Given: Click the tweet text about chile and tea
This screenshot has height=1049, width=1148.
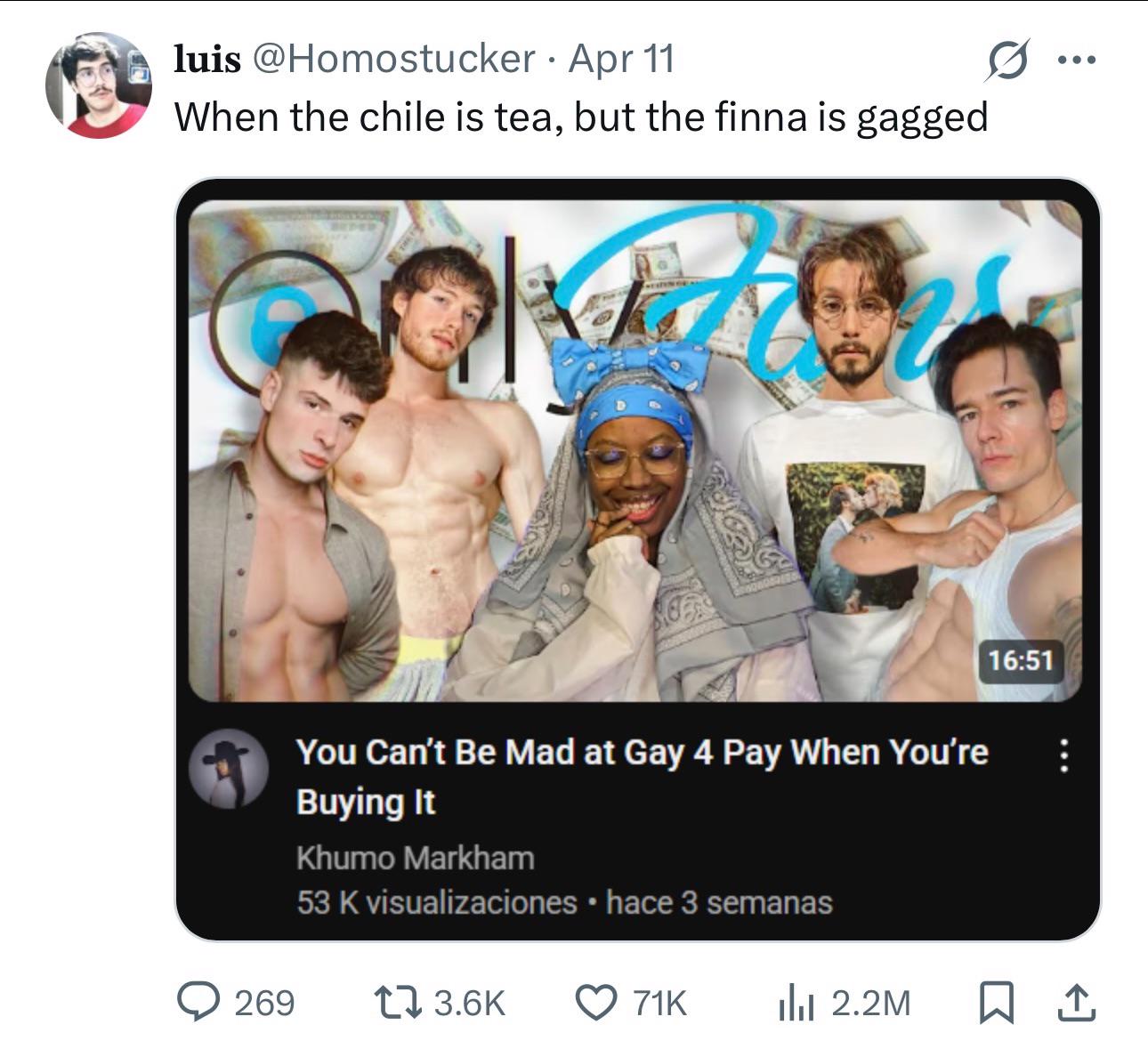Looking at the screenshot, I should click(x=580, y=117).
